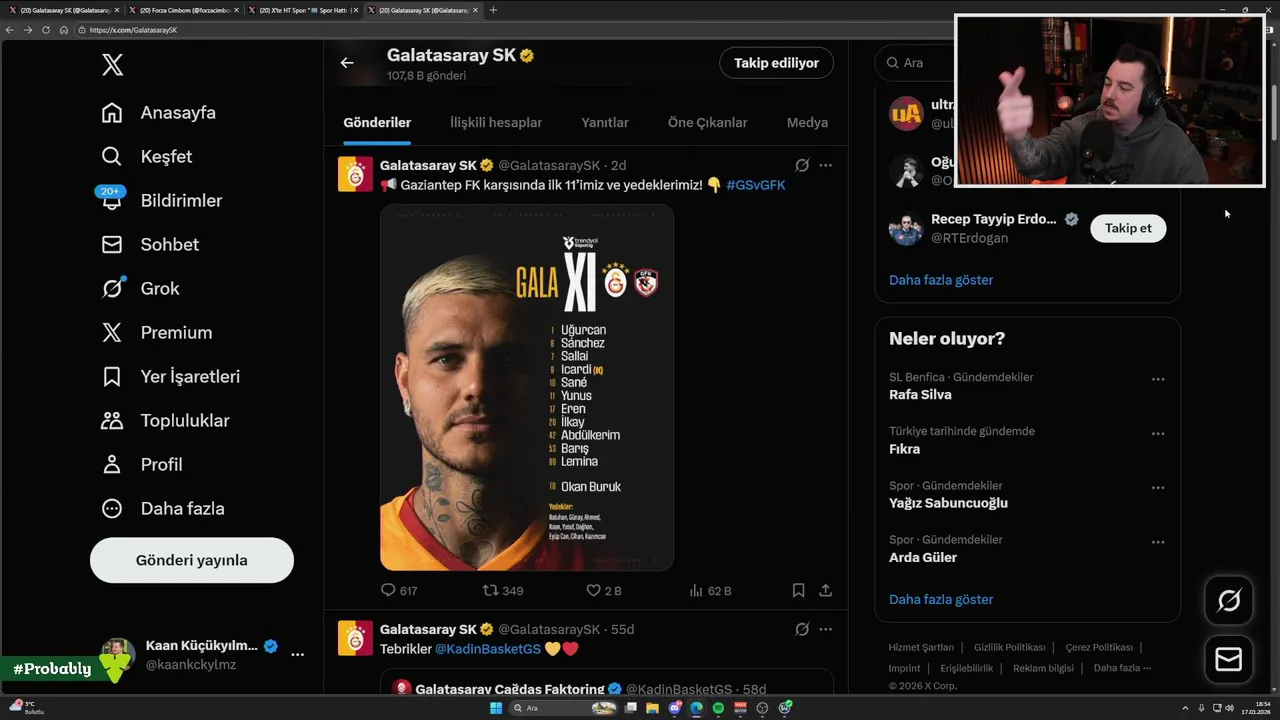Open account menu next to Kaan Küçükyılmaz
Viewport: 1280px width, 720px height.
pyautogui.click(x=297, y=655)
